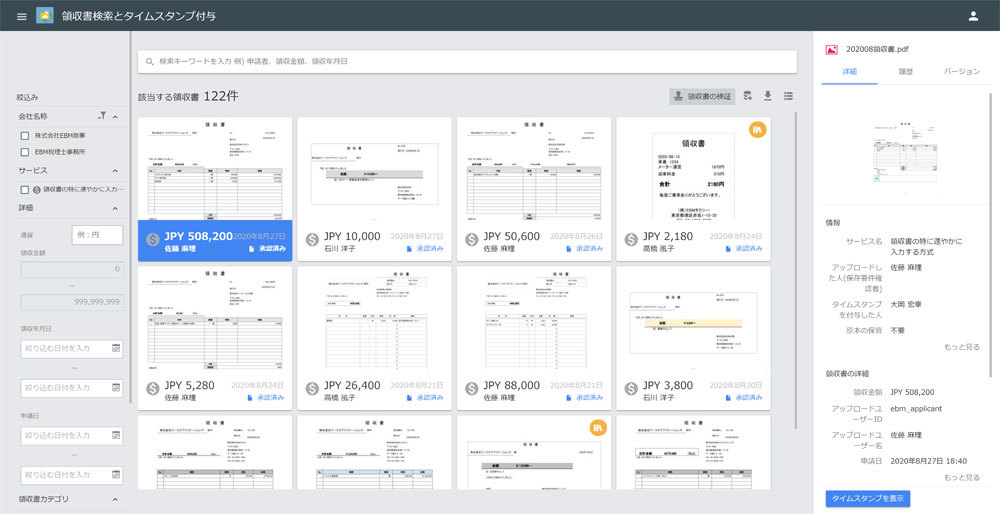
Task: Open calendar for 申請日 start date
Action: click(x=116, y=436)
